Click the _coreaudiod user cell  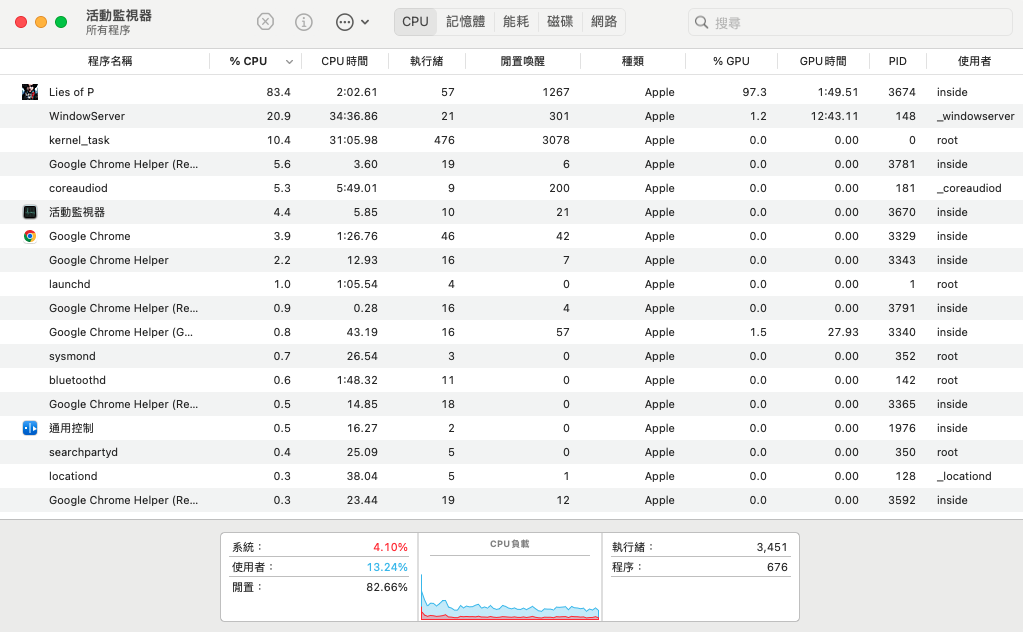pos(969,188)
